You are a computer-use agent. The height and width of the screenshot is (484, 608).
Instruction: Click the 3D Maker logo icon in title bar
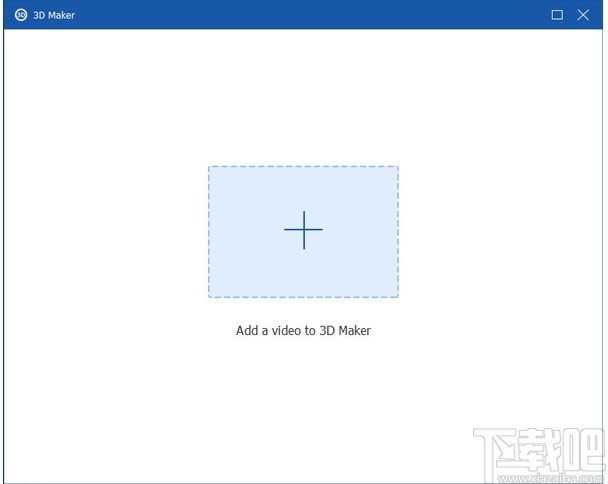point(21,15)
